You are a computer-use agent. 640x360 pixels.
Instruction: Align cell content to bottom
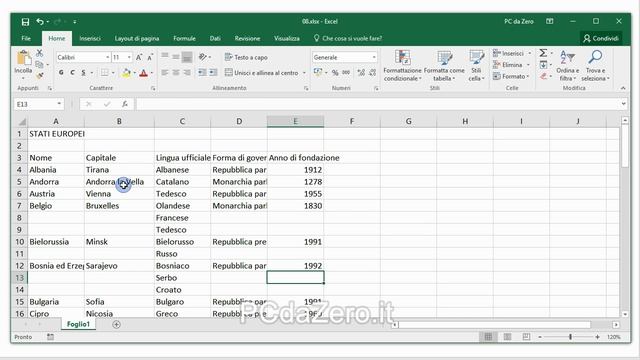(187, 57)
